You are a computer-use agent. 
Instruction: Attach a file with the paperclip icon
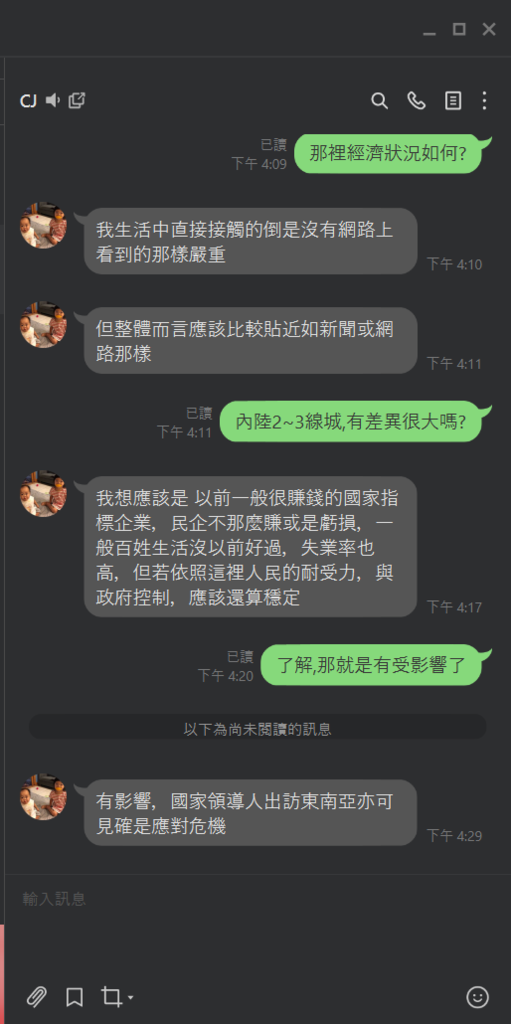37,997
